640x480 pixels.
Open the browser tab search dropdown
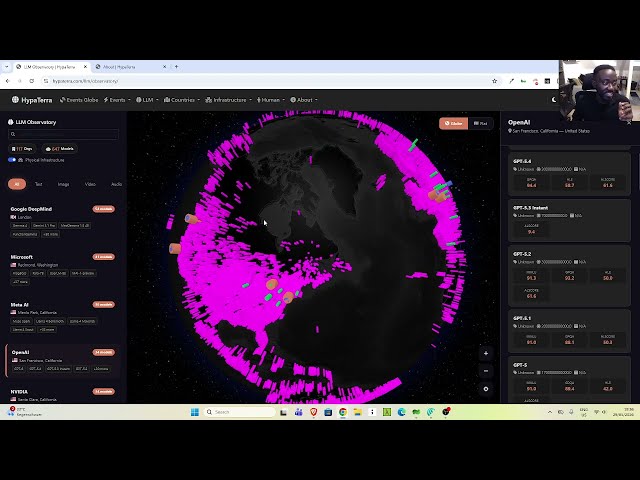pos(6,67)
